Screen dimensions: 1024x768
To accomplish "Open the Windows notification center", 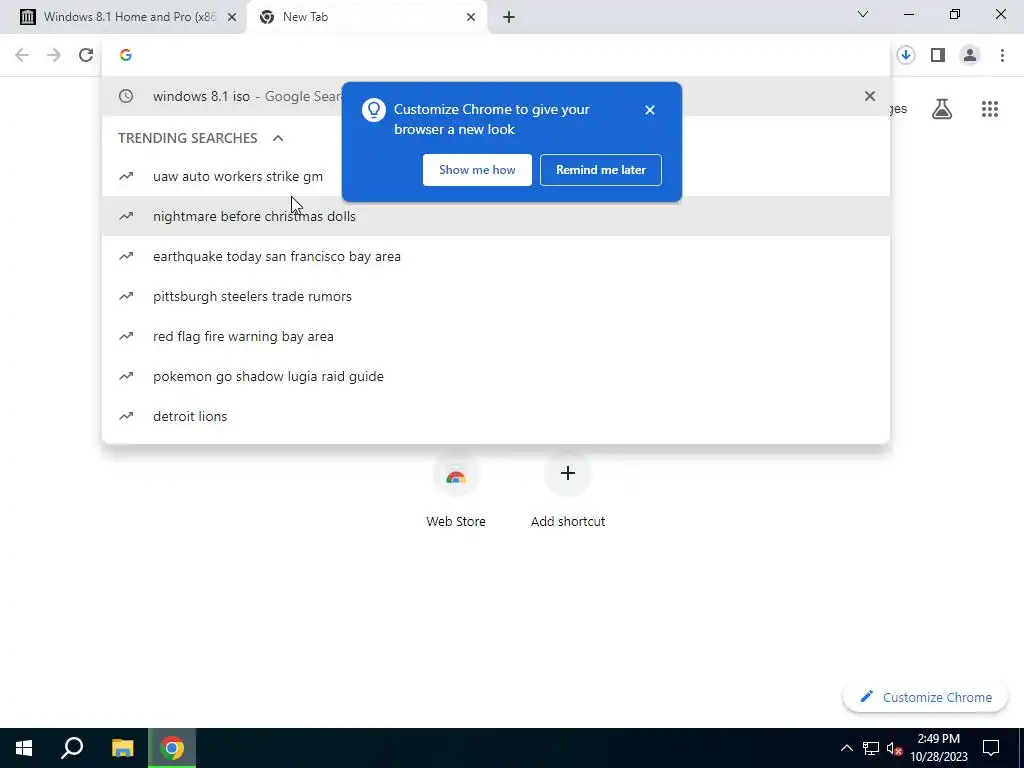I will tap(991, 748).
